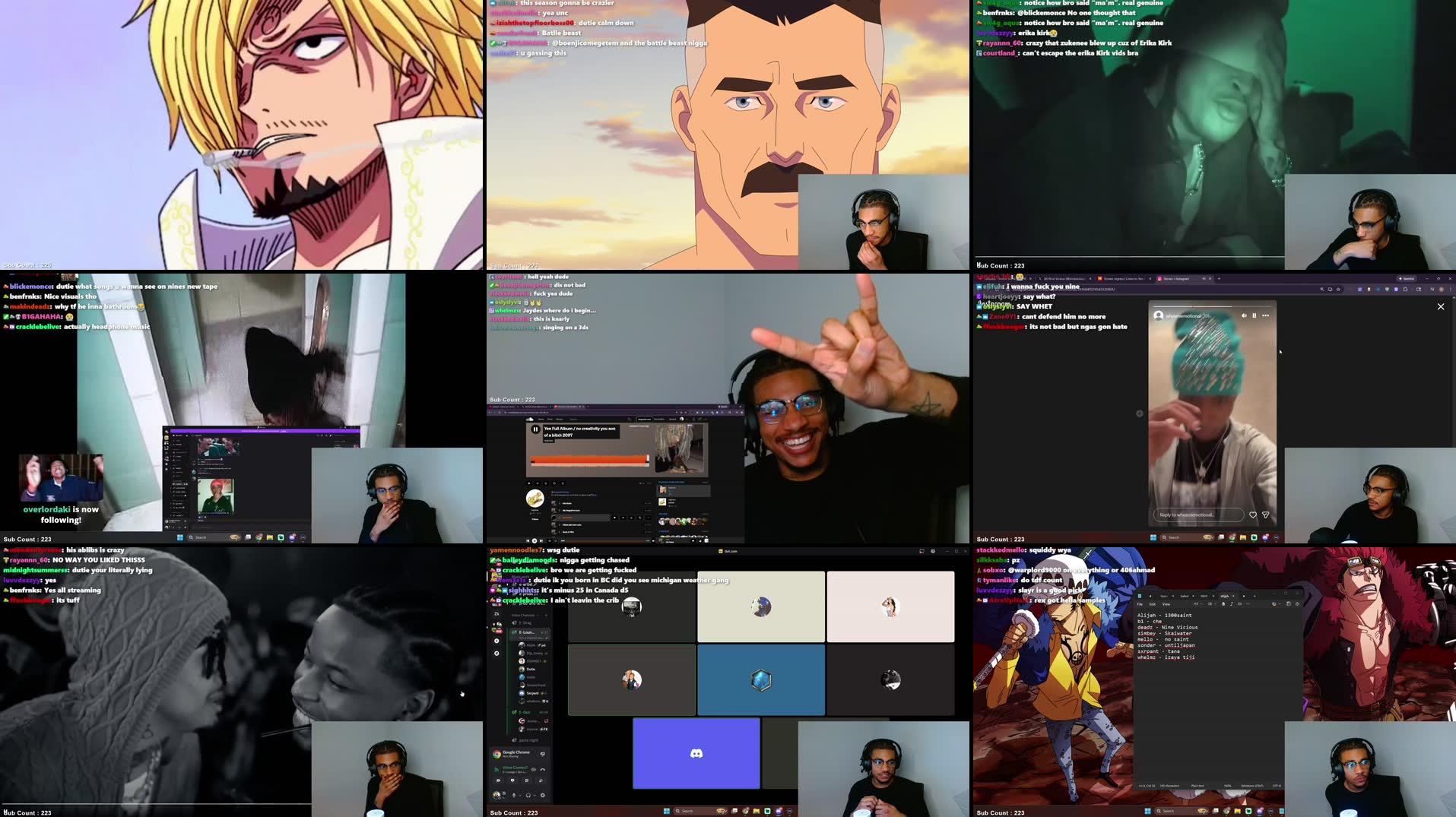Screen dimensions: 1456x817
Task: Pause the Instagram story playback
Action: click(1255, 315)
